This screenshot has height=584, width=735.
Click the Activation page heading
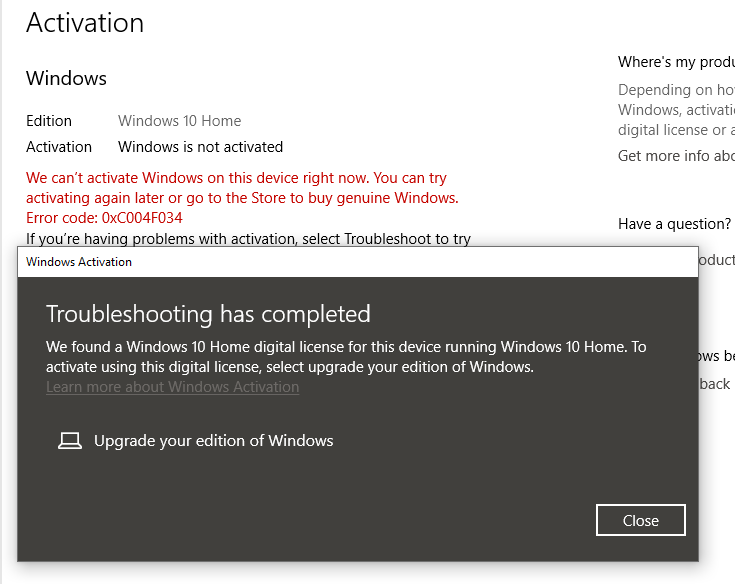click(x=85, y=22)
